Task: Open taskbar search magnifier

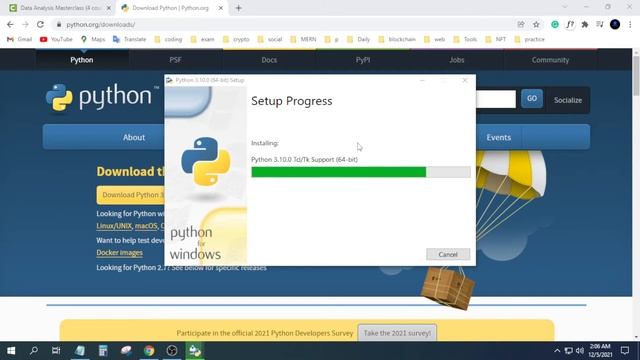Action: (x=34, y=351)
